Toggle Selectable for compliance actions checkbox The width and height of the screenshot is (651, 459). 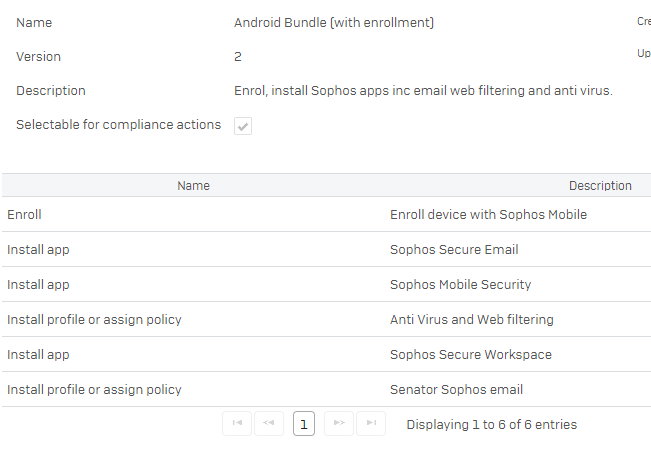(x=243, y=126)
